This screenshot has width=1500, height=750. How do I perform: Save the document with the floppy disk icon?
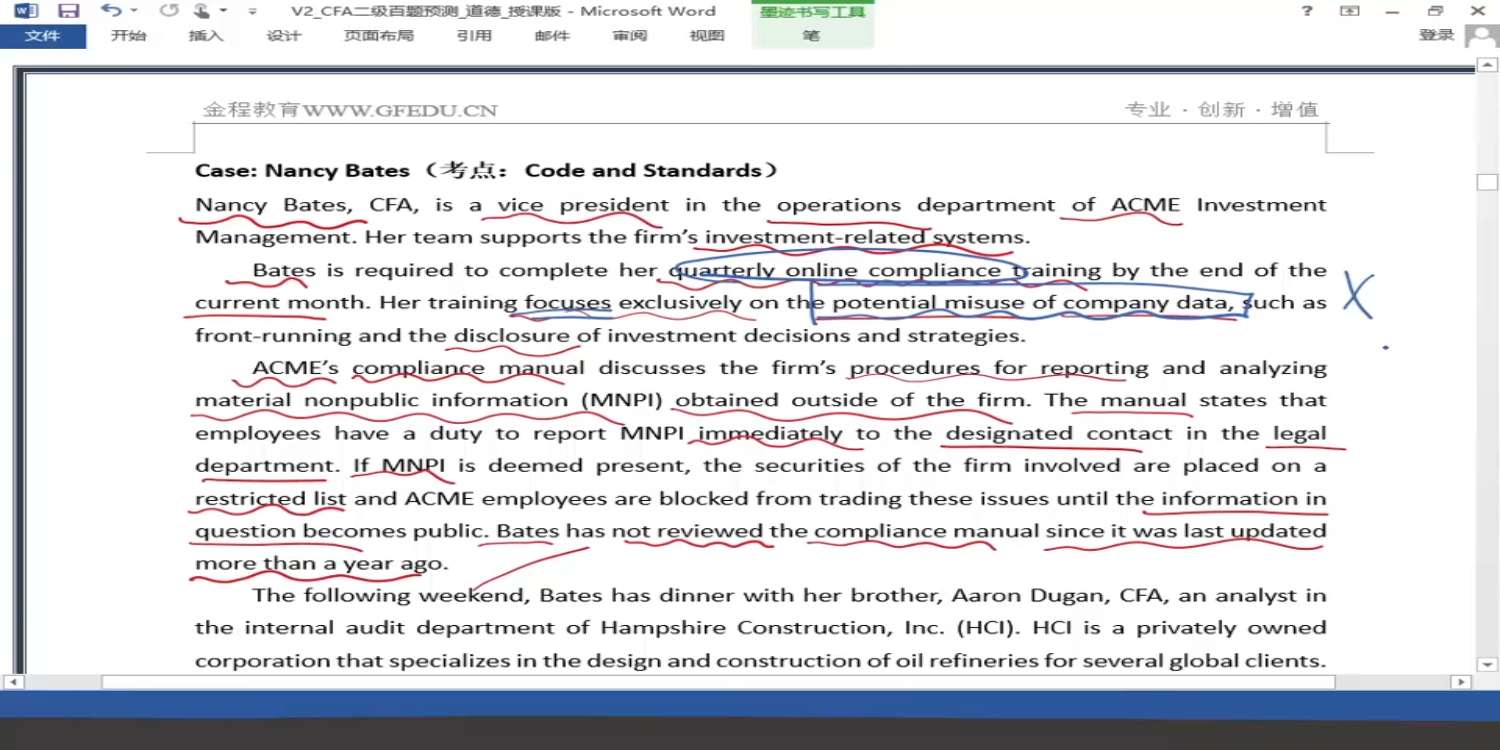click(x=69, y=11)
